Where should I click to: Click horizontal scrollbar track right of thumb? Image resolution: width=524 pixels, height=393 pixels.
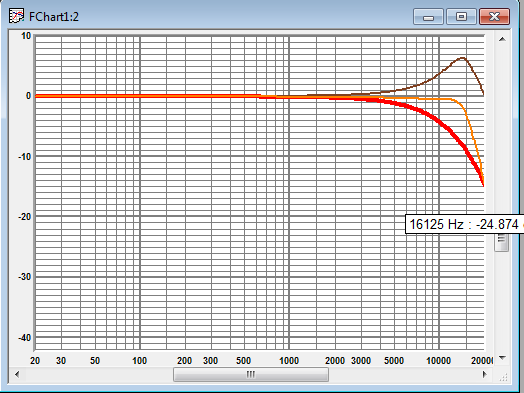point(403,375)
